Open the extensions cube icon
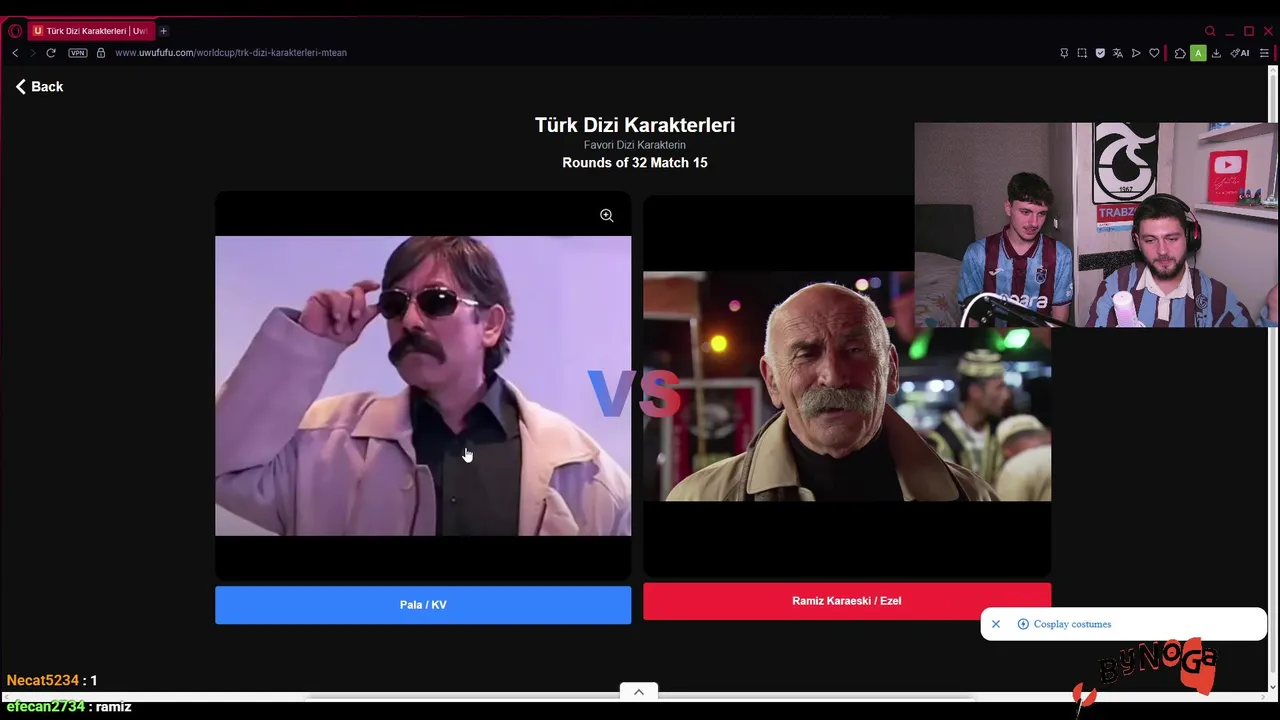The height and width of the screenshot is (720, 1280). coord(1180,53)
